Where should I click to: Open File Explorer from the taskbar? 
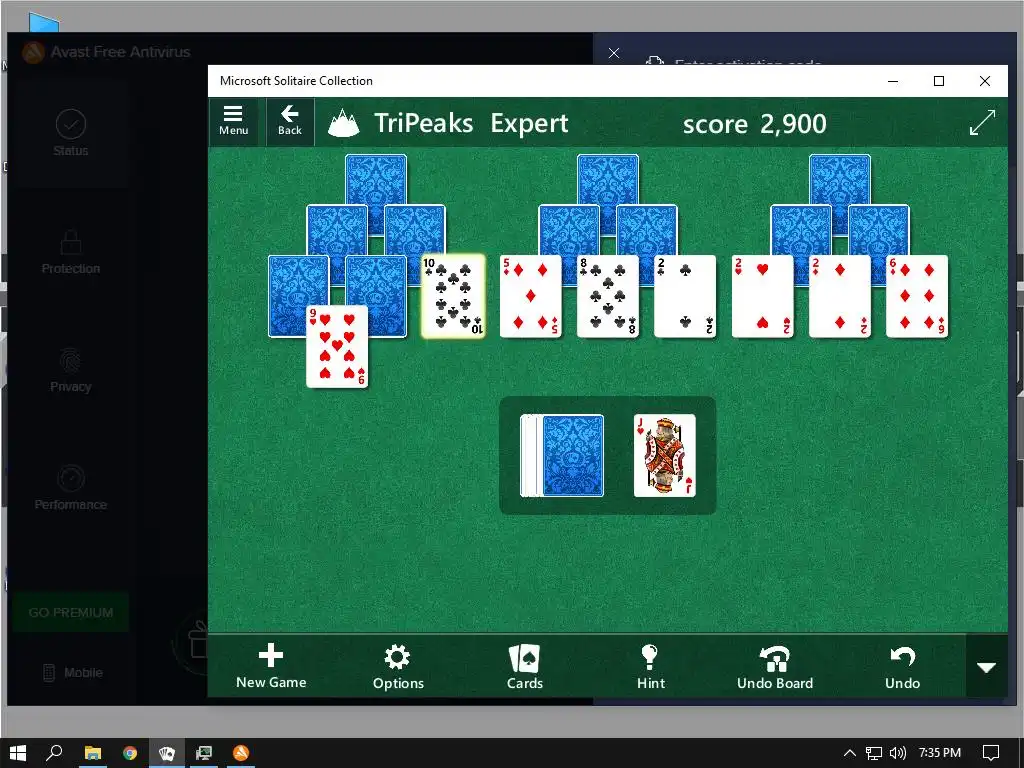click(93, 753)
